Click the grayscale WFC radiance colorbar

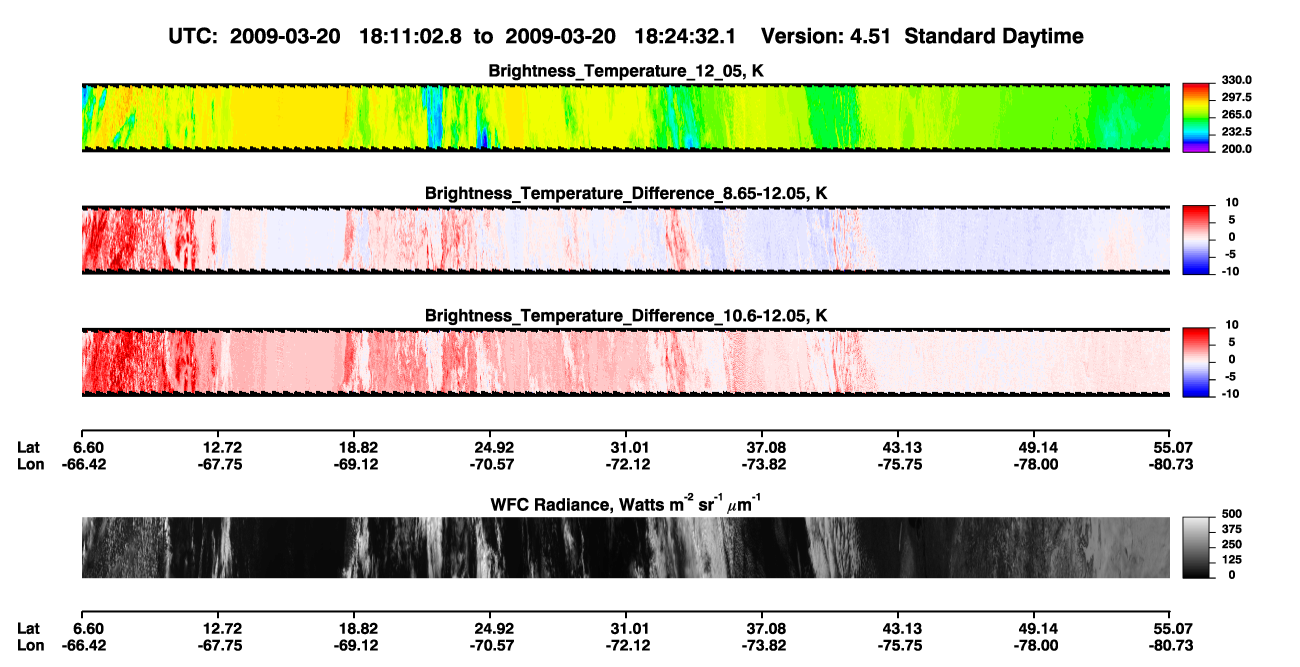click(1196, 547)
